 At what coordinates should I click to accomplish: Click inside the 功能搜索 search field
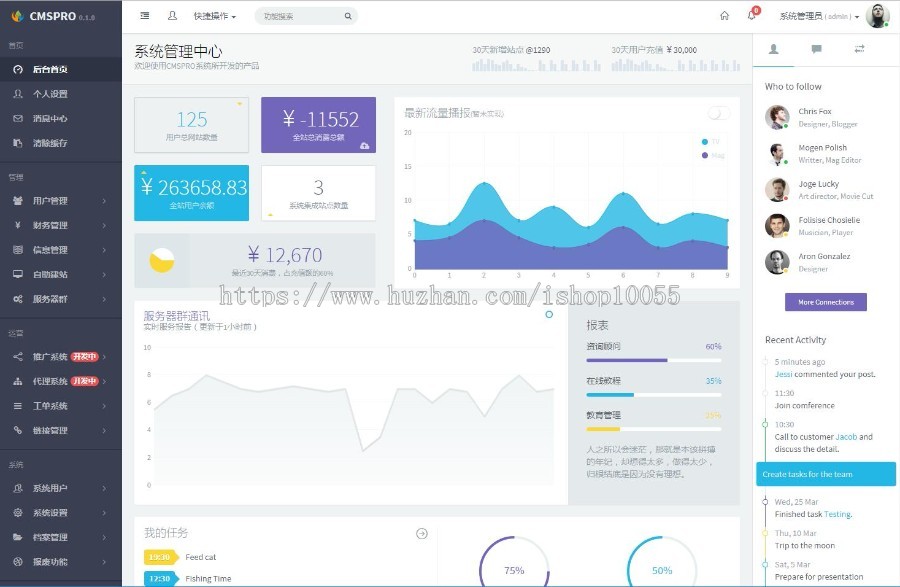tap(298, 17)
